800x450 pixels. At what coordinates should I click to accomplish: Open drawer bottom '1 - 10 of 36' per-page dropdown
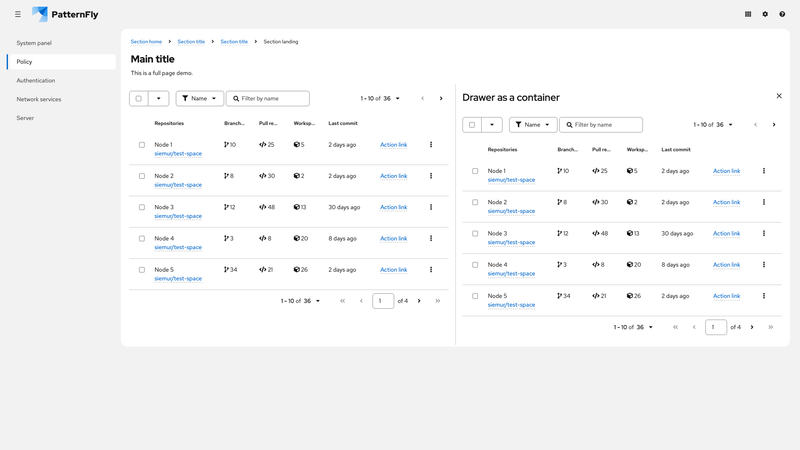[633, 327]
